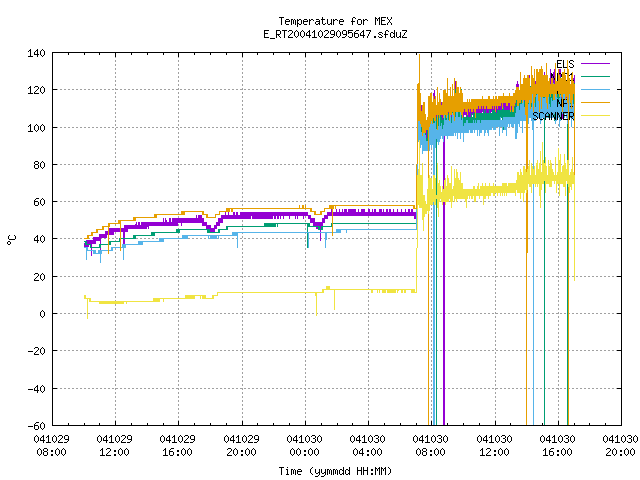Click the y-axis tick label '60'
This screenshot has height=480, width=640.
pos(39,202)
